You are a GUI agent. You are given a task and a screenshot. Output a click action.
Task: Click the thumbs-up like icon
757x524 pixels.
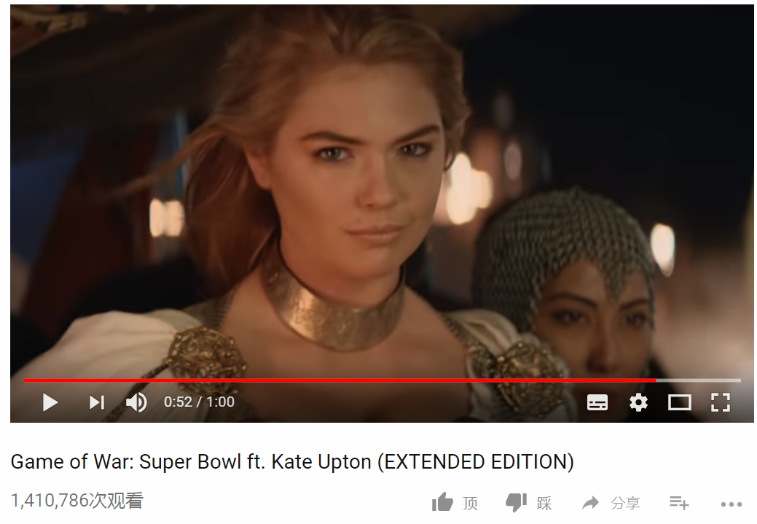coord(442,503)
